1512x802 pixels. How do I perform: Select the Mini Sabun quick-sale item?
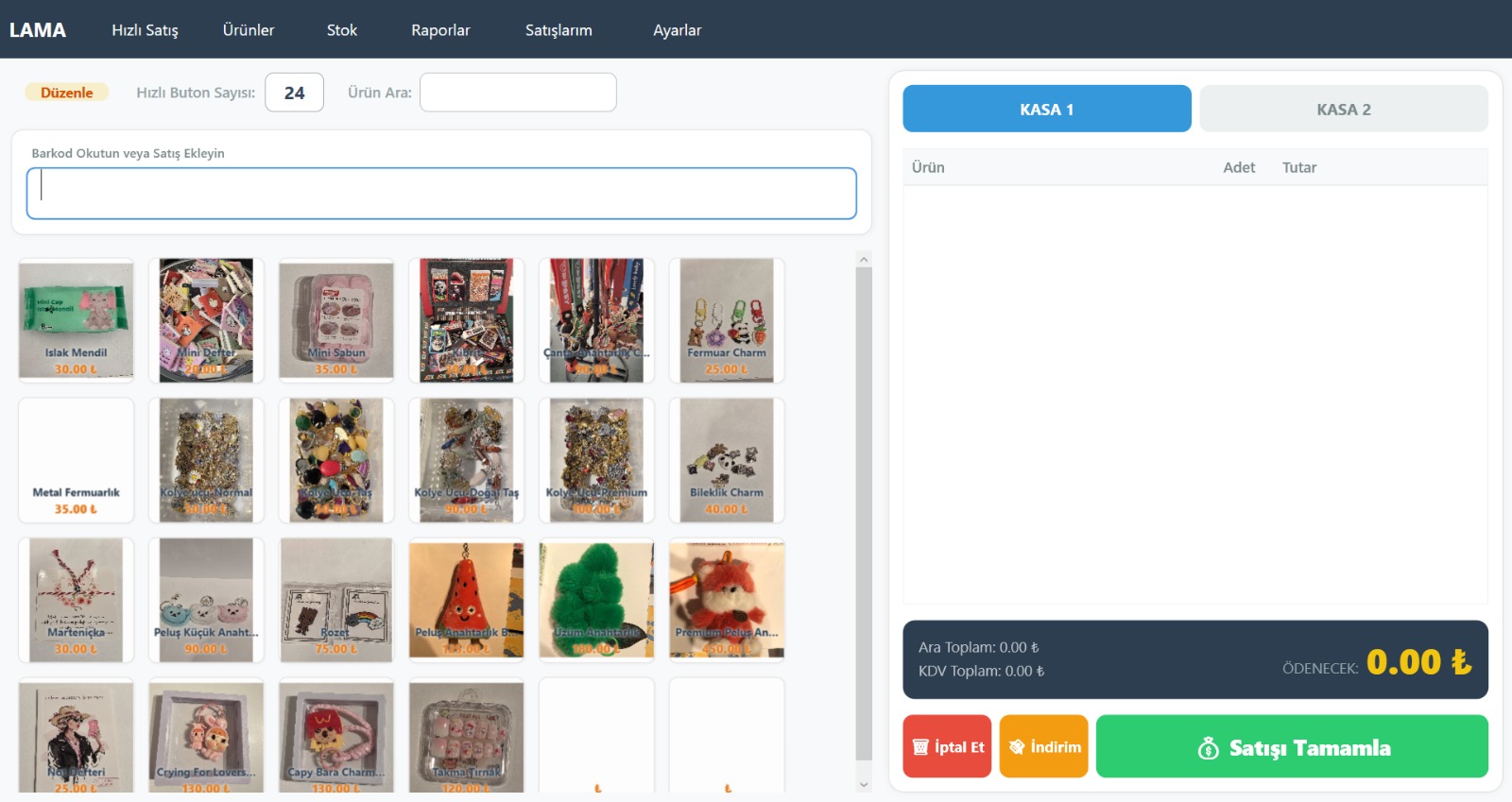[335, 320]
